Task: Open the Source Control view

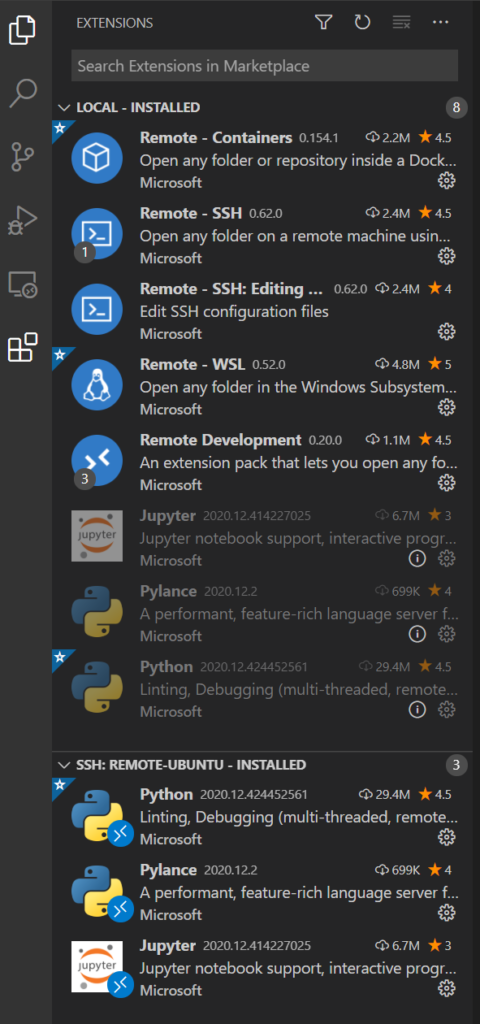Action: [x=23, y=157]
